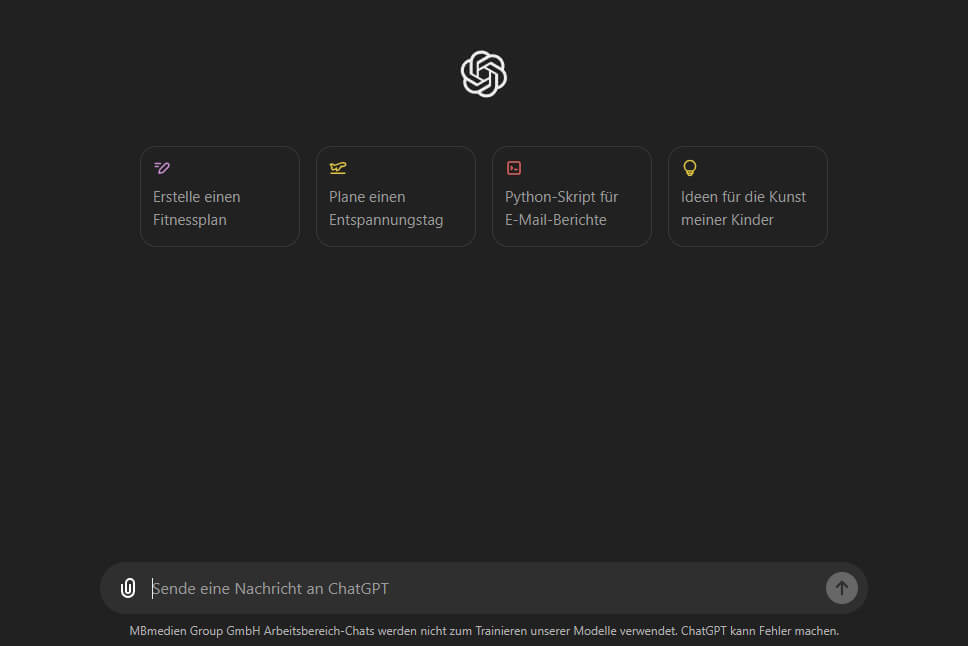Viewport: 968px width, 646px height.
Task: Click the yellow airplane icon on Entspannungstag card
Action: click(x=338, y=168)
